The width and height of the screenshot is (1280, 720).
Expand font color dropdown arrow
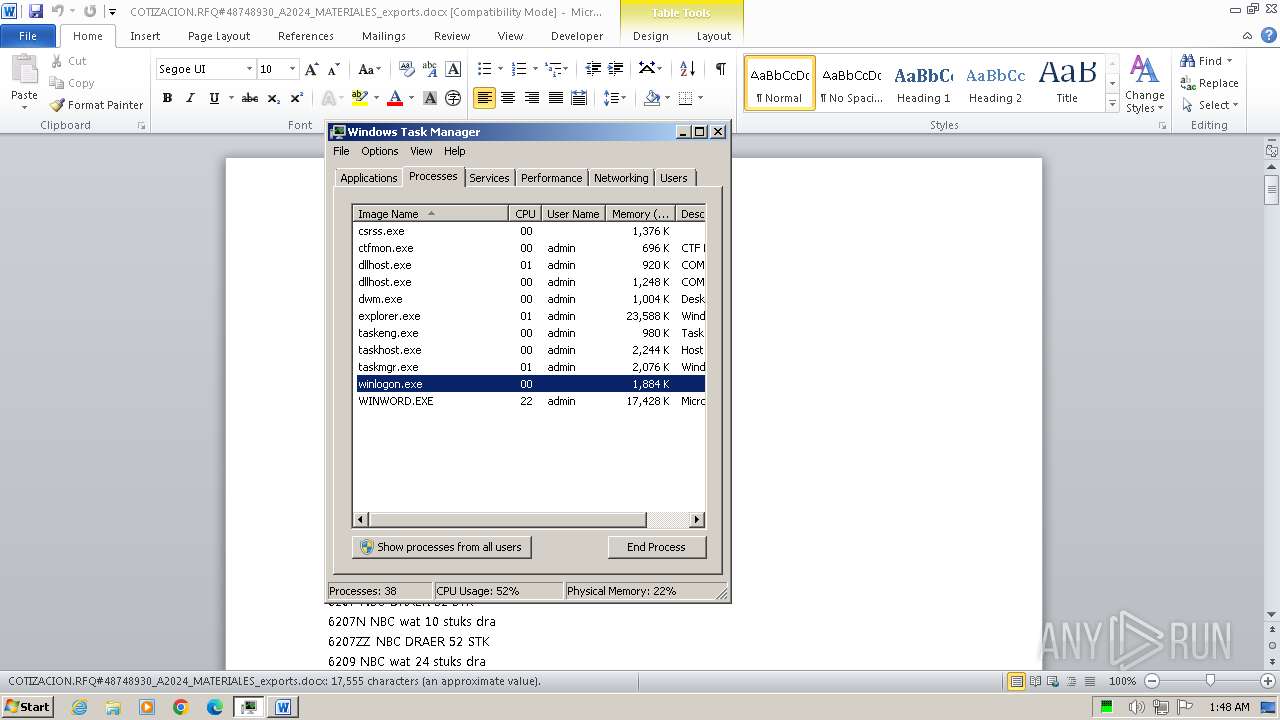(x=410, y=98)
